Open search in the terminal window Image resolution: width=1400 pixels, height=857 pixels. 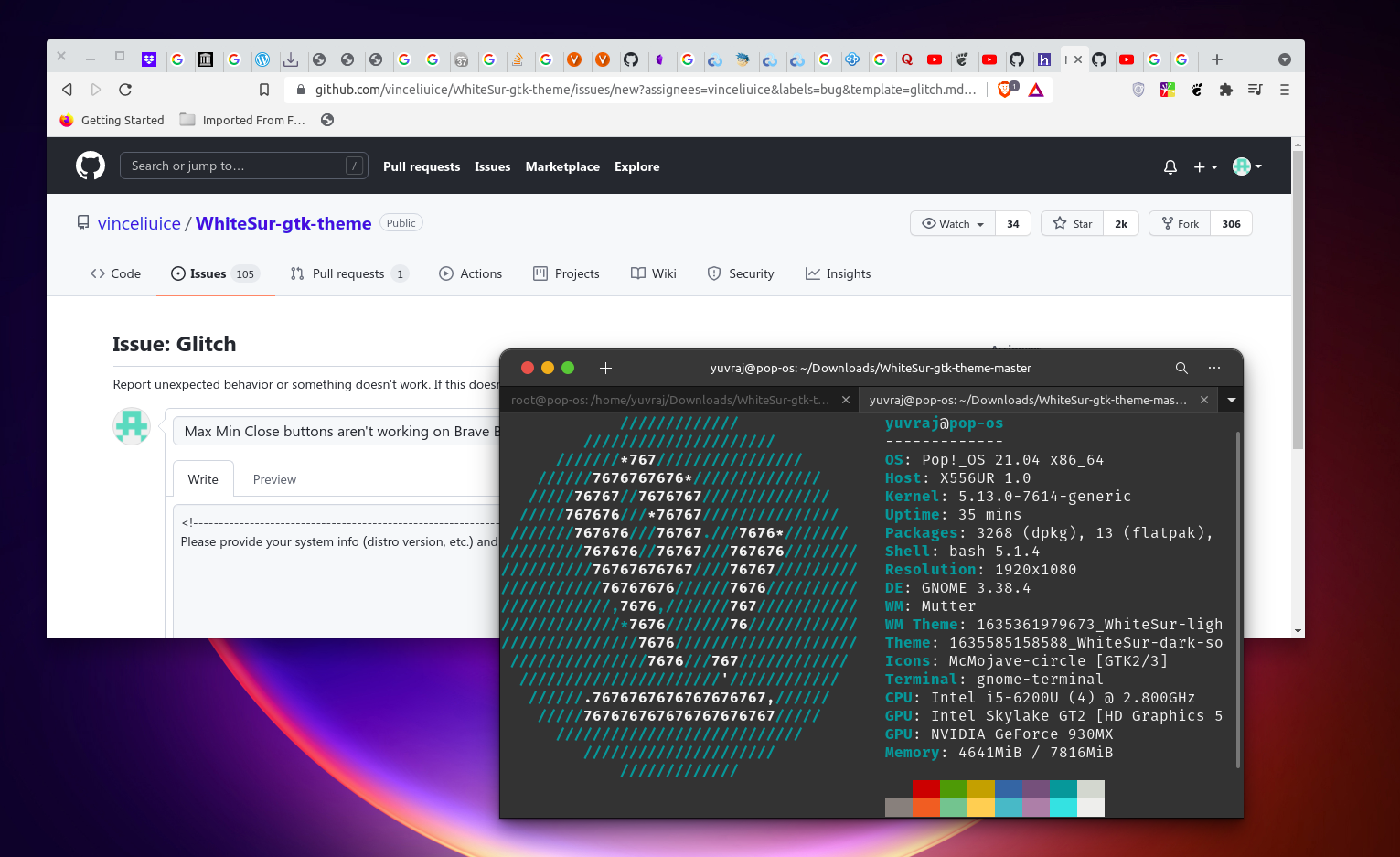[x=1181, y=368]
